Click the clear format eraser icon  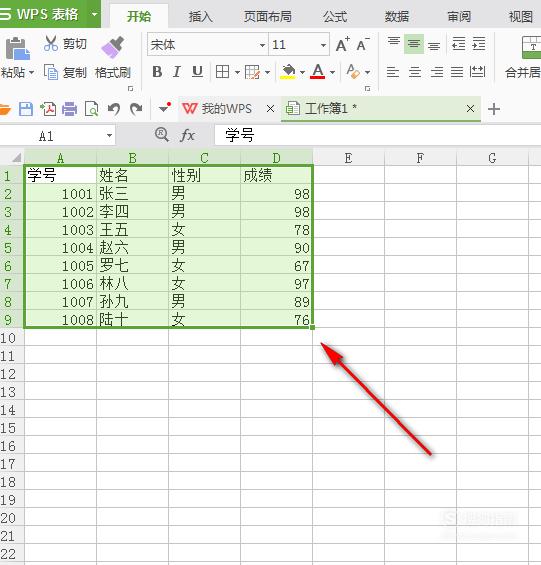(353, 72)
